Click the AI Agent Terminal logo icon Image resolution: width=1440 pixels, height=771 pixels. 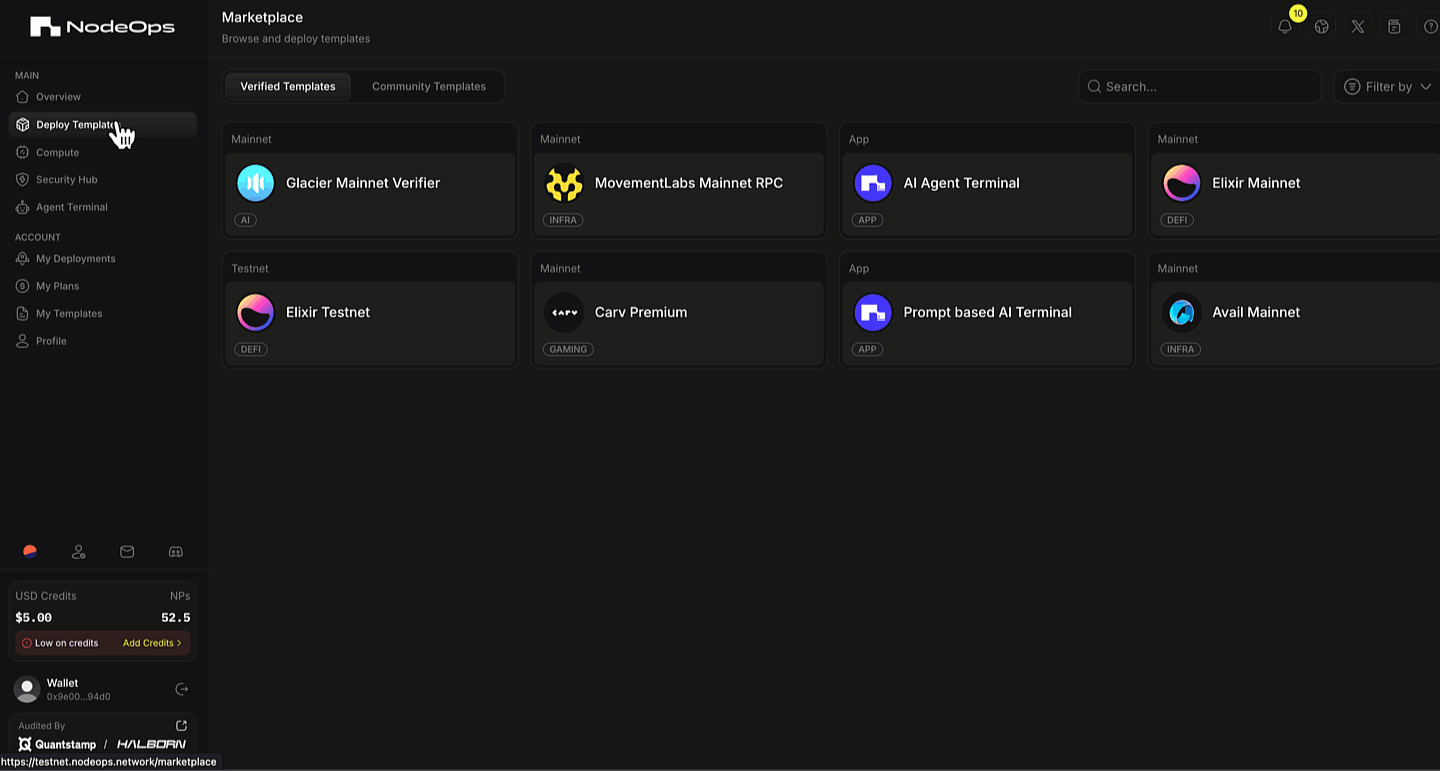point(873,183)
